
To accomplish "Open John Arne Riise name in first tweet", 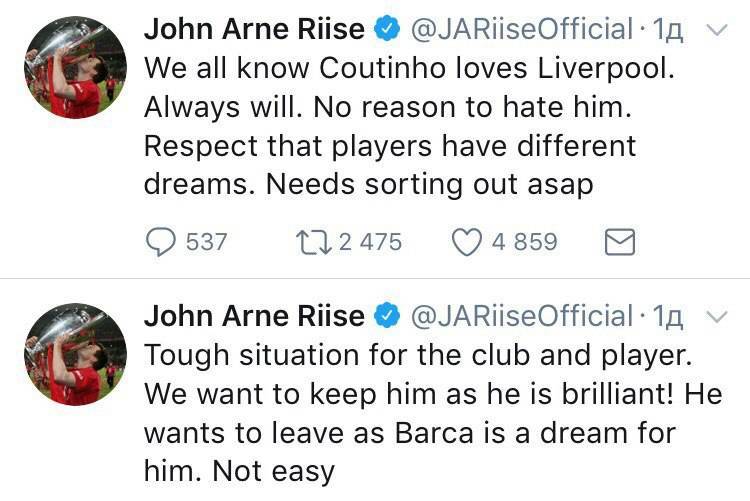I will [x=254, y=30].
